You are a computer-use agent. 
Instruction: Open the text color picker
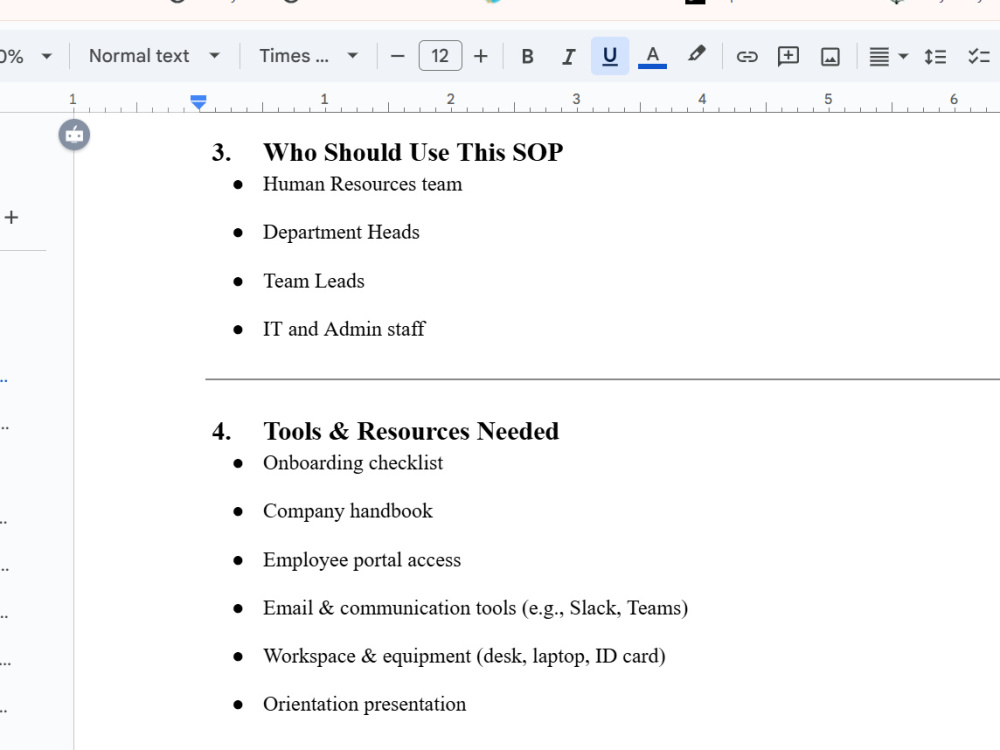coord(652,56)
